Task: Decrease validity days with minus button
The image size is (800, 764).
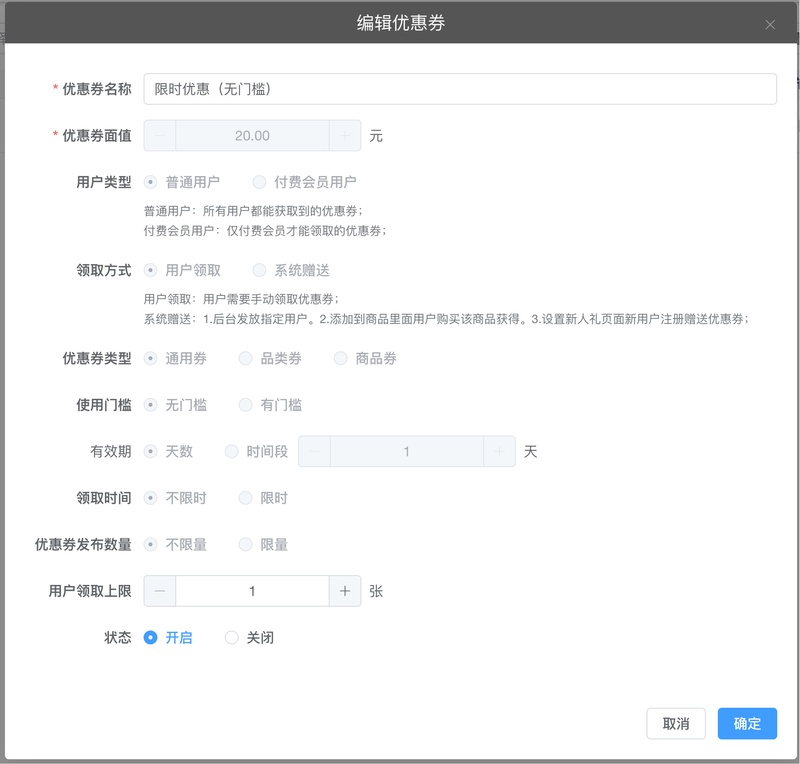Action: tap(314, 452)
